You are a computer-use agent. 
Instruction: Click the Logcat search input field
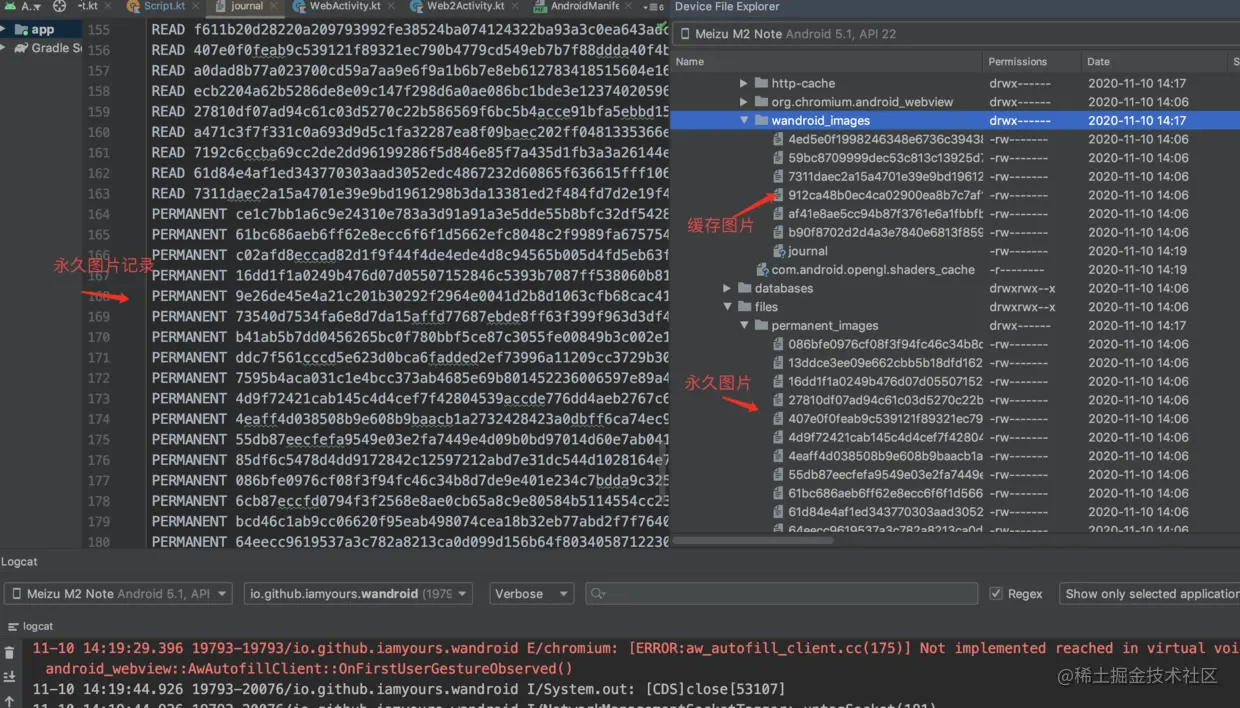[781, 594]
